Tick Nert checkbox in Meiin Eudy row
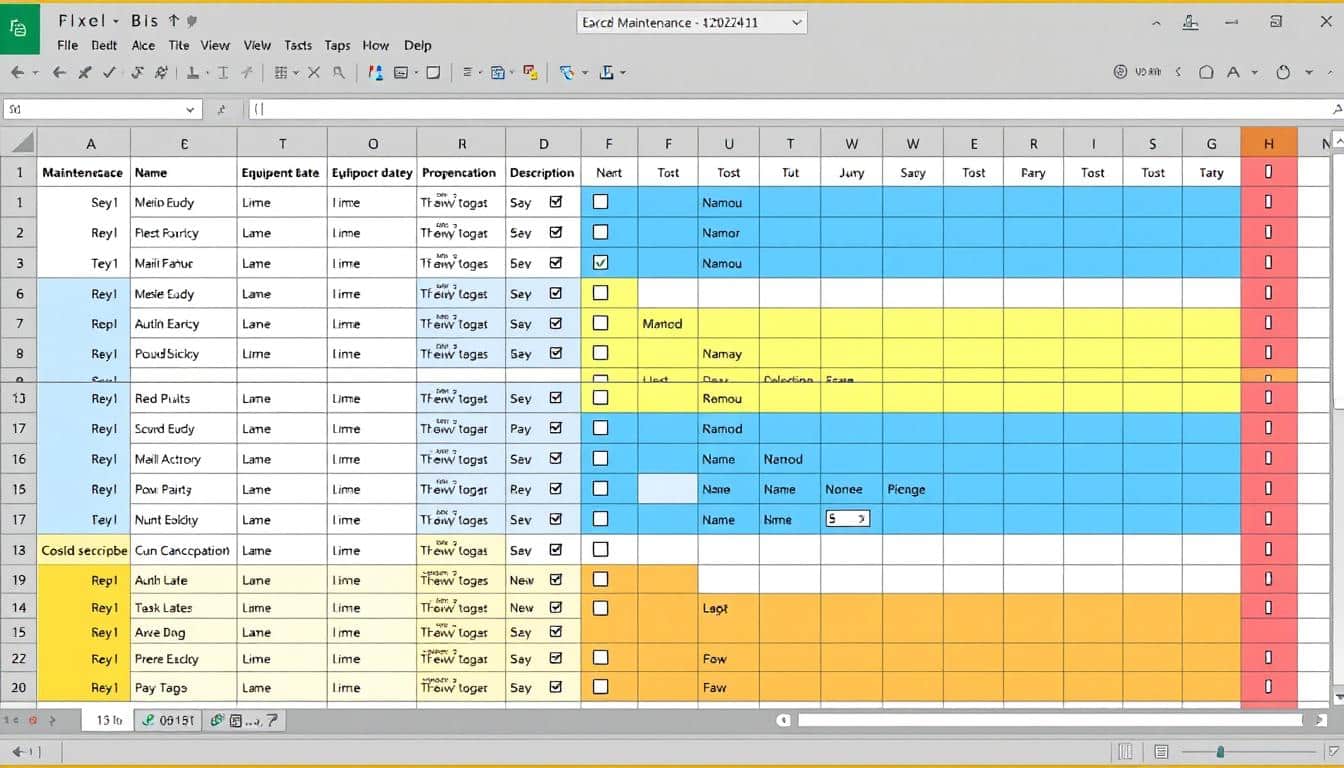 (601, 202)
